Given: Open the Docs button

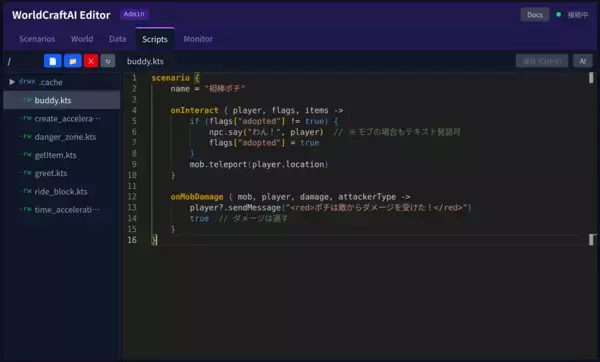Looking at the screenshot, I should [535, 15].
